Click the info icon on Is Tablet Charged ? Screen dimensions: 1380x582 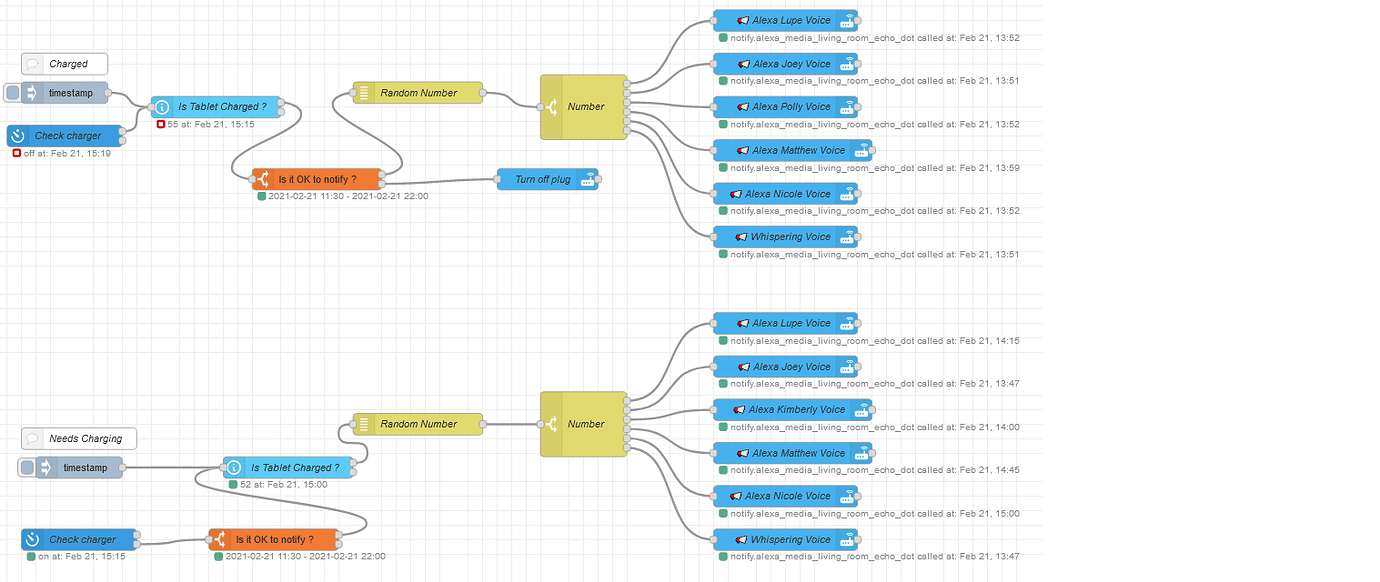[161, 106]
